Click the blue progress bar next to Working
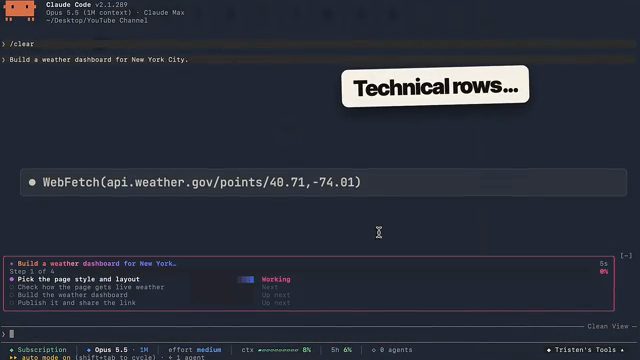The image size is (640, 360). click(x=246, y=279)
